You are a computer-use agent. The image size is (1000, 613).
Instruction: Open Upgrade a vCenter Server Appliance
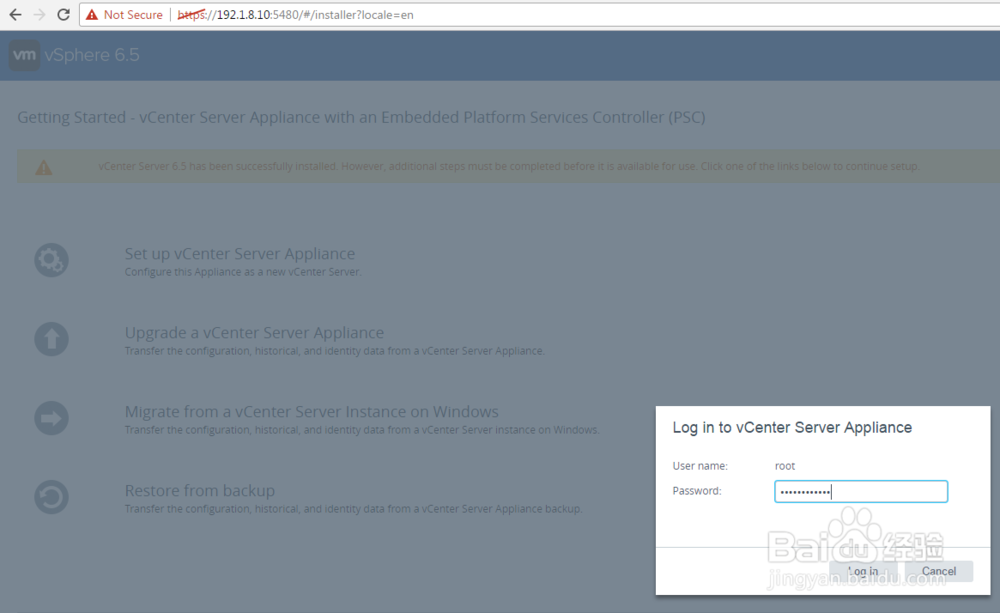point(254,332)
